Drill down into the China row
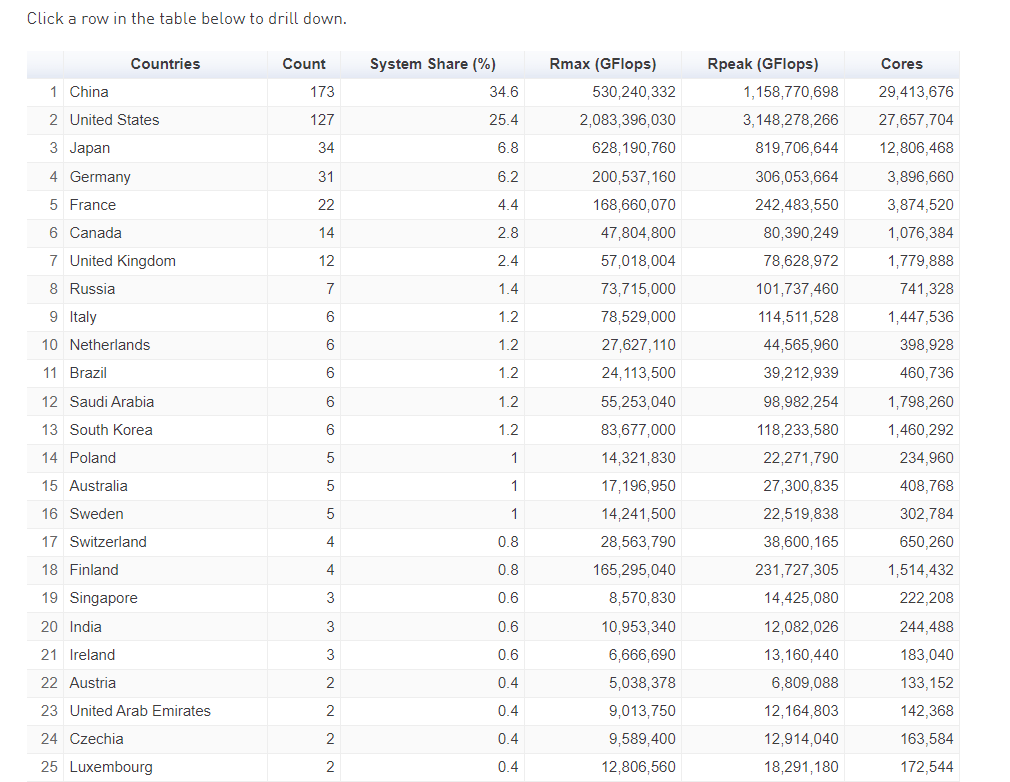1010x782 pixels. coord(89,92)
